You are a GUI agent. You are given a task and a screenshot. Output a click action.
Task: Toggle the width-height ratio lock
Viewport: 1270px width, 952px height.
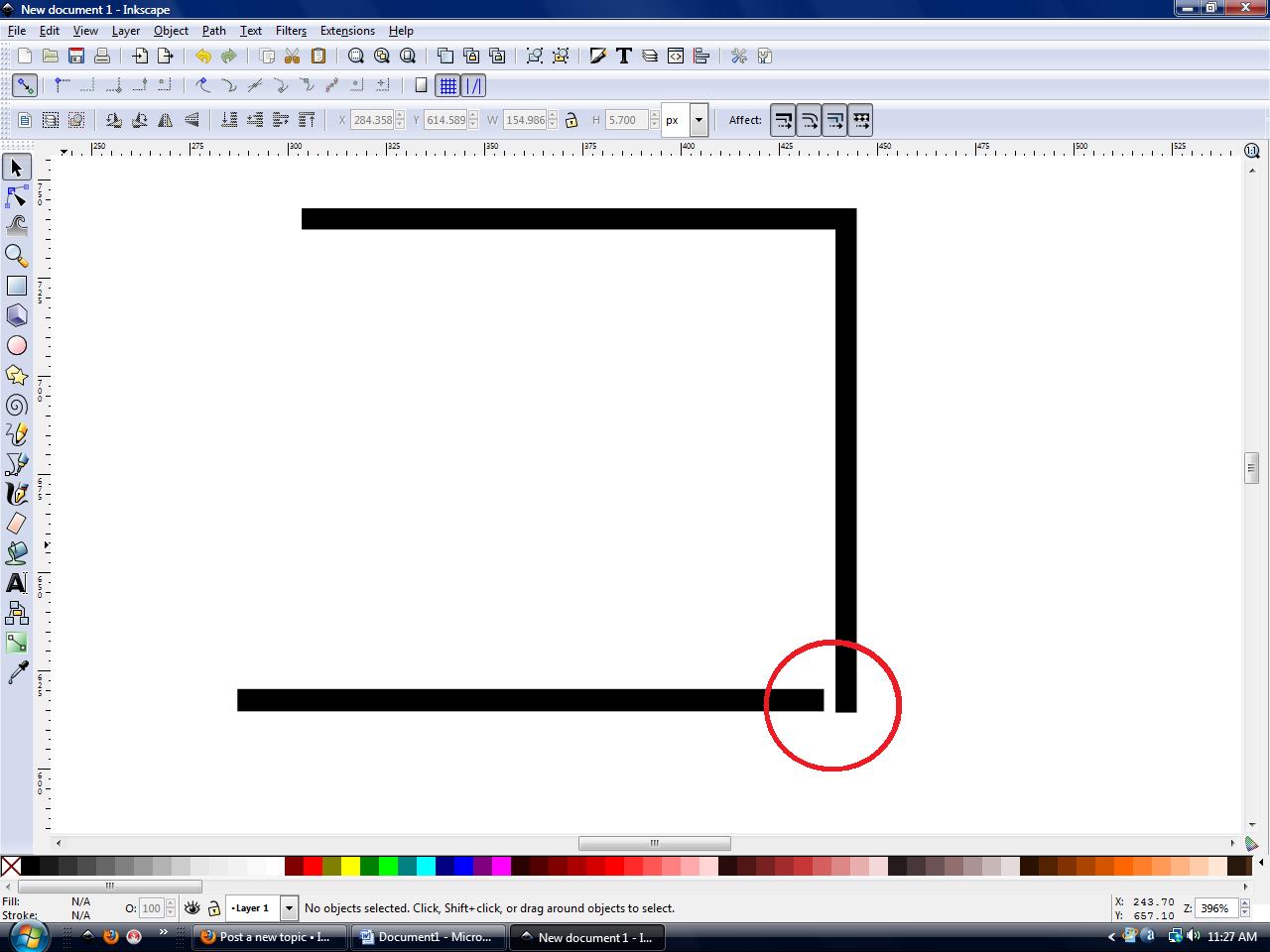(x=571, y=119)
